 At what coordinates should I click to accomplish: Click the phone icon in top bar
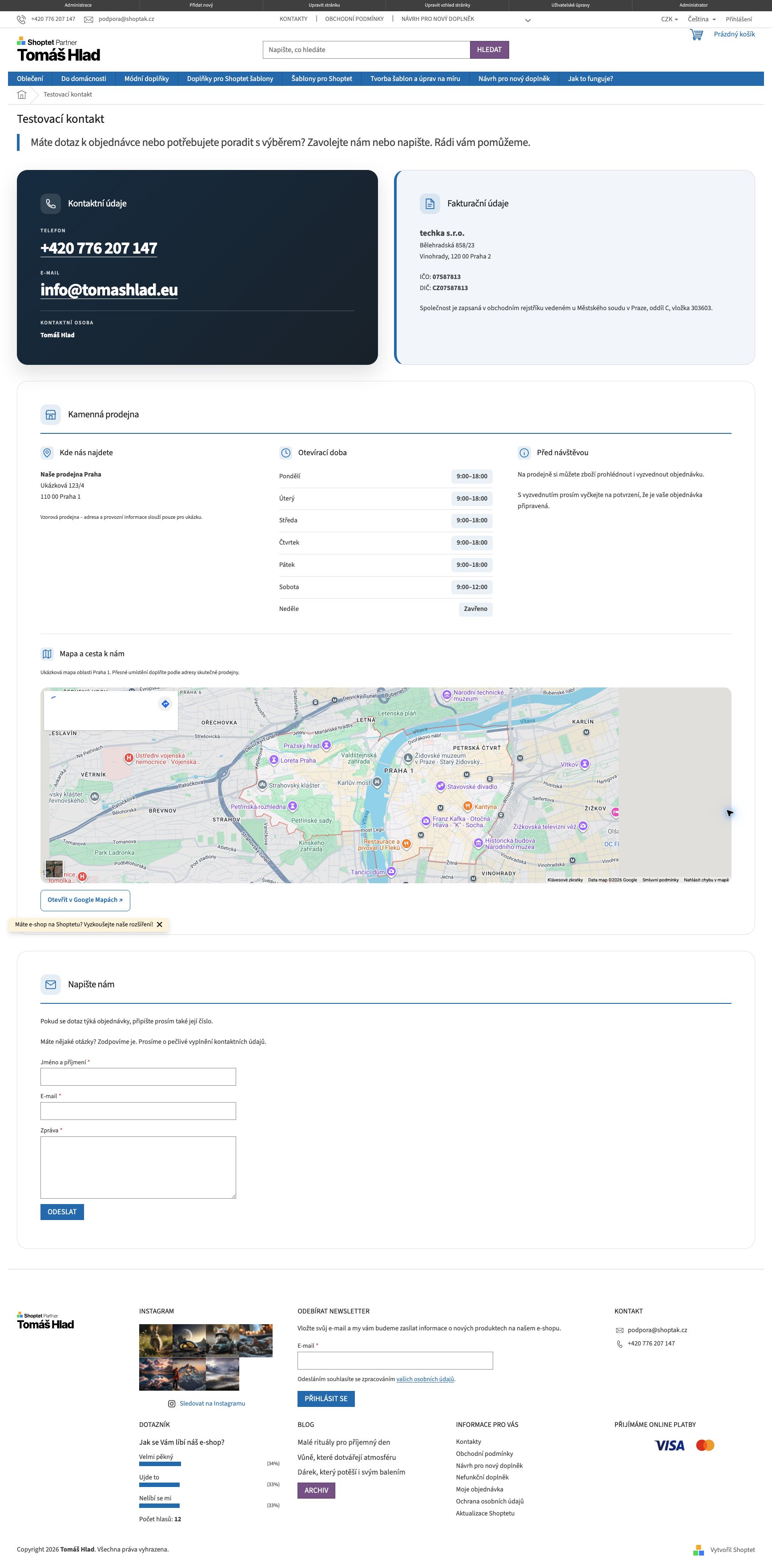21,20
